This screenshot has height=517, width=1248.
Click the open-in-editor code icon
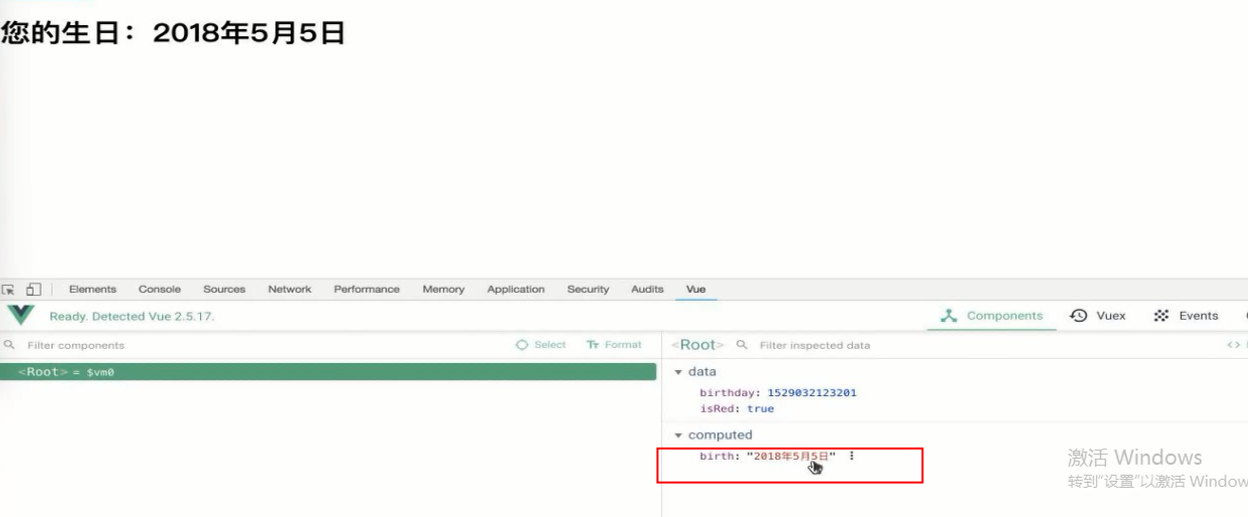tap(1233, 345)
